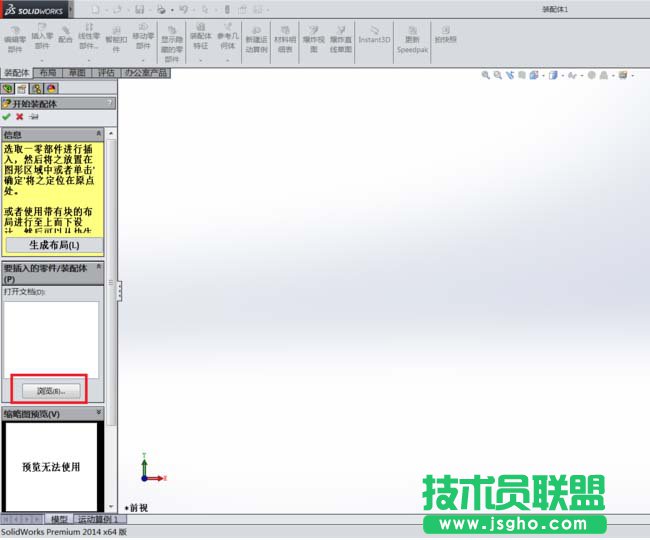Click the green OK checkmark
This screenshot has height=540, width=650.
coord(6,117)
